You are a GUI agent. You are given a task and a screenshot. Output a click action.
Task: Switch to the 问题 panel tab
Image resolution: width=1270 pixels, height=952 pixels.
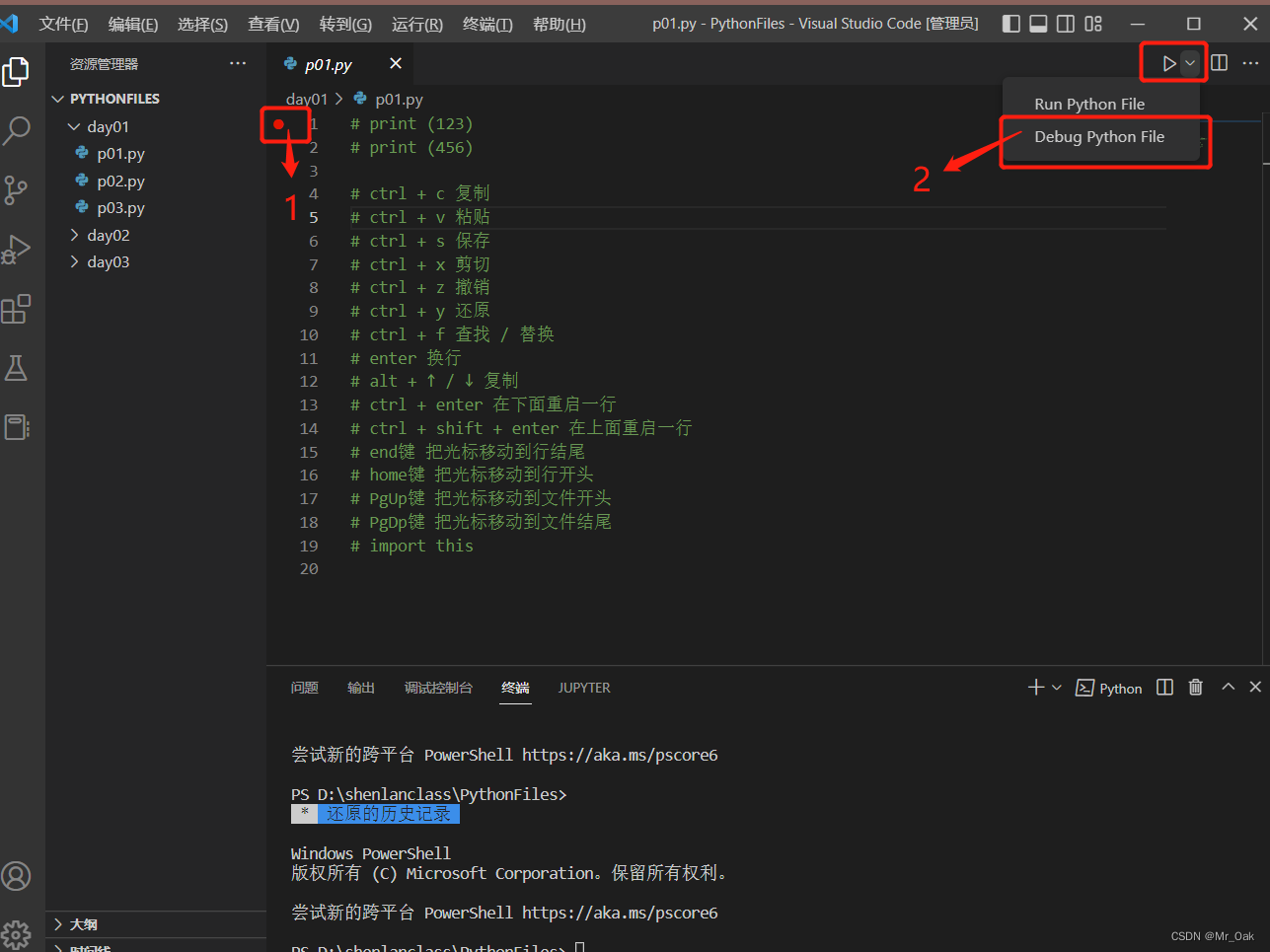[x=304, y=688]
